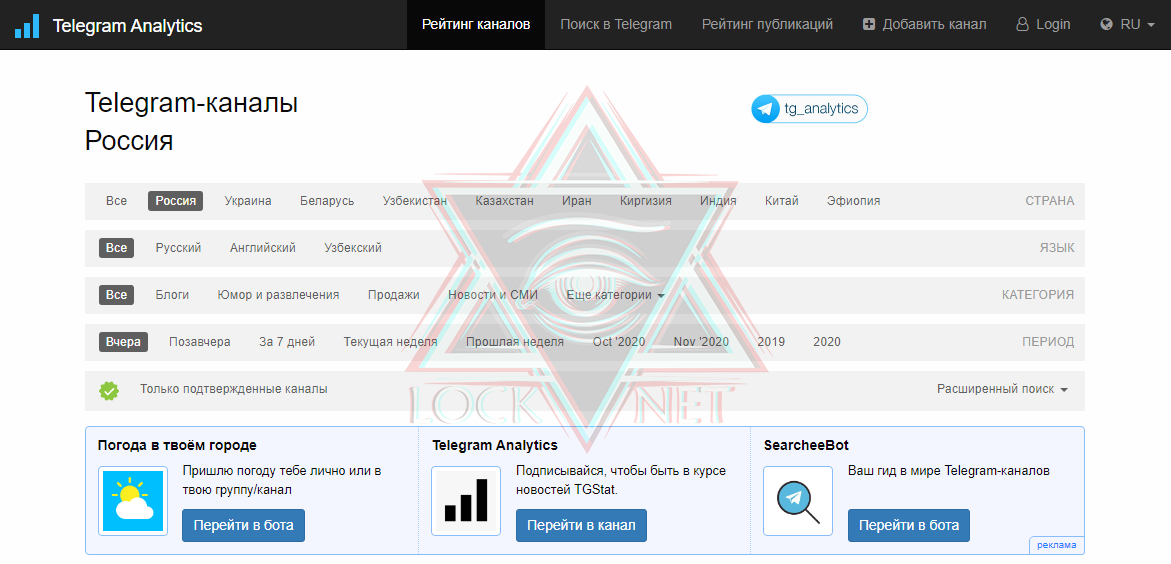1171x564 pixels.
Task: Filter by Узбекский language
Action: point(353,248)
